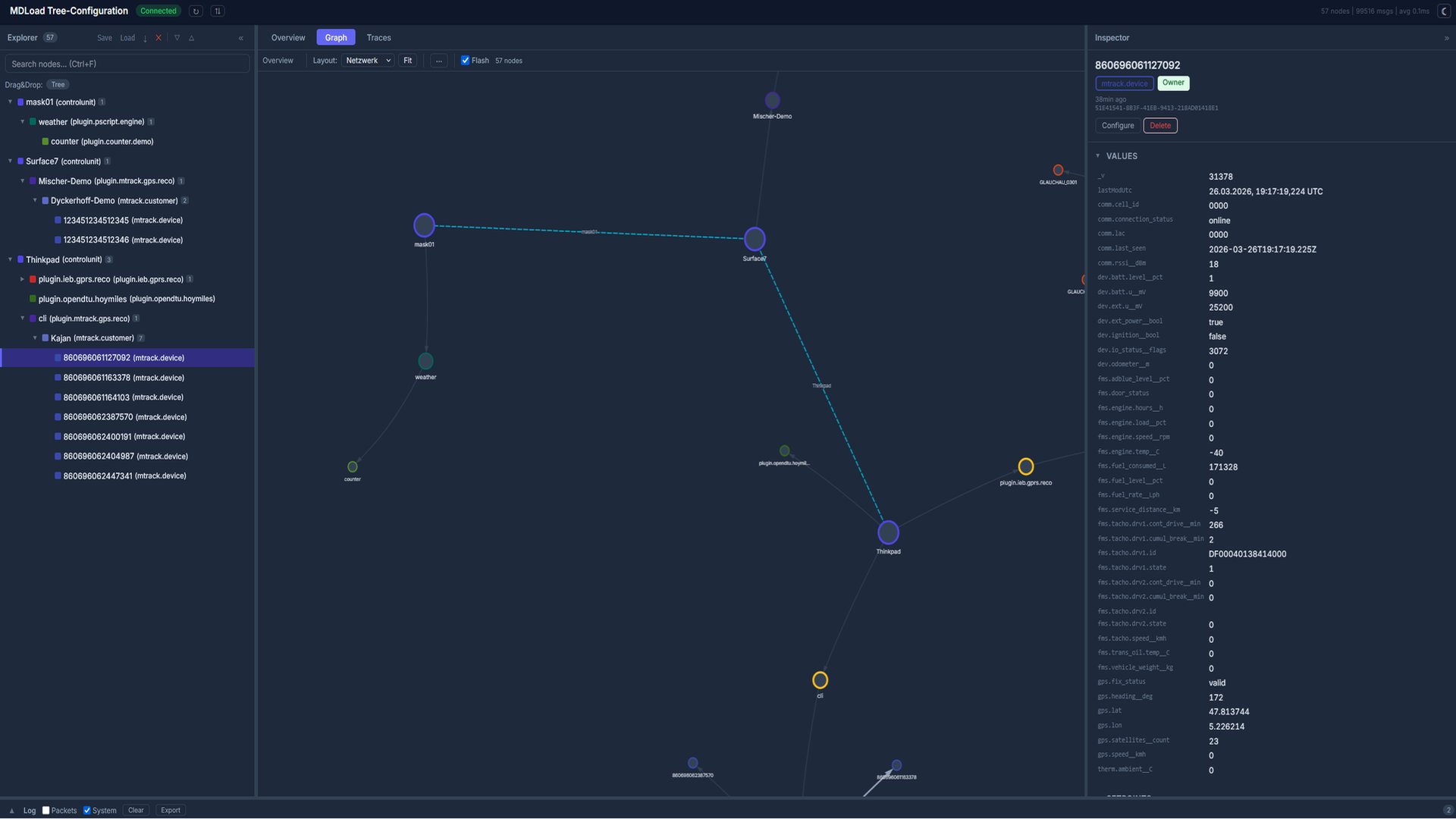This screenshot has width=1456, height=819.
Task: Click Fit to center the graph view
Action: [x=407, y=60]
